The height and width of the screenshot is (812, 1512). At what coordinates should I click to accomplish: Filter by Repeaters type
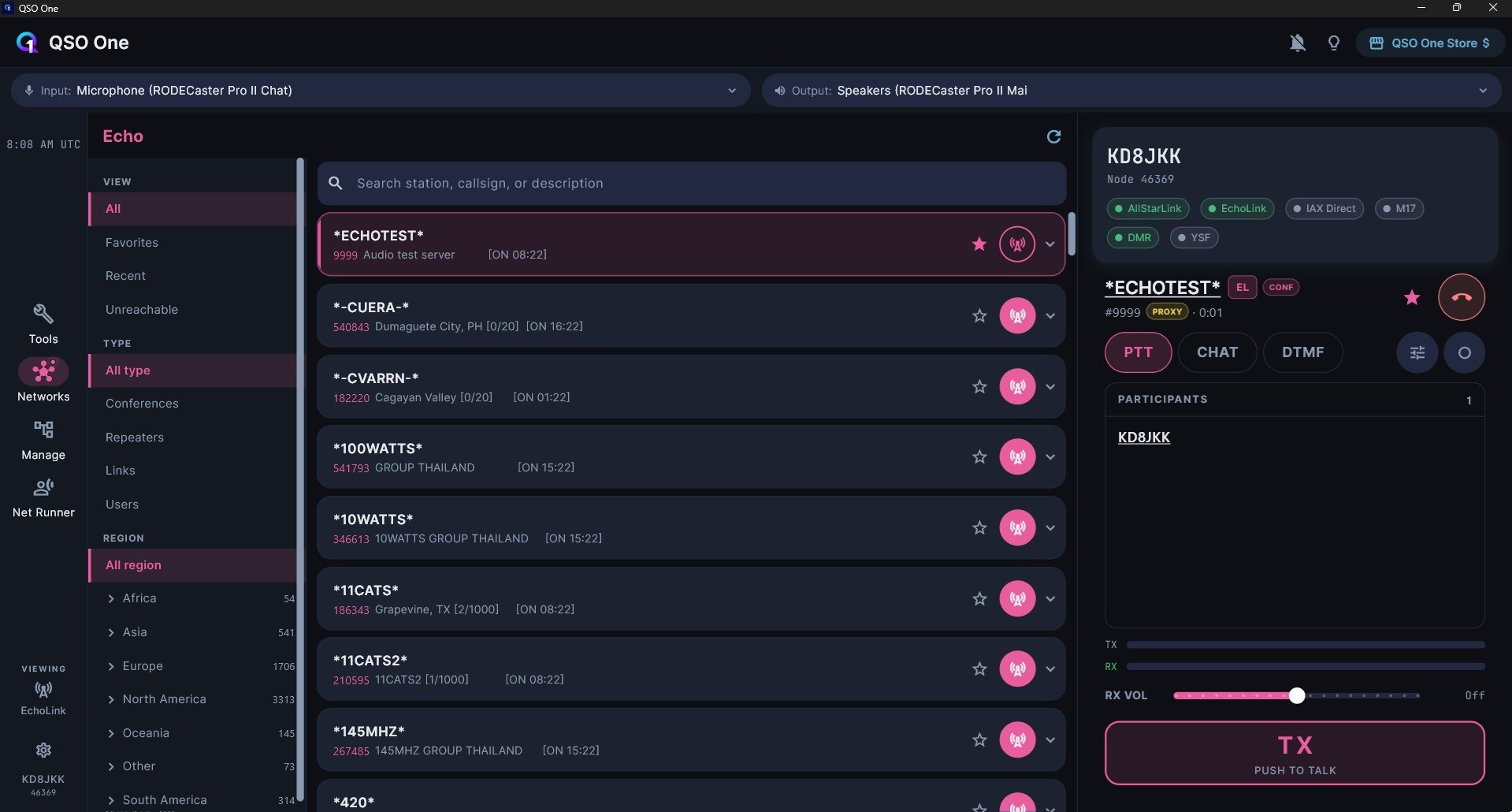[193, 438]
